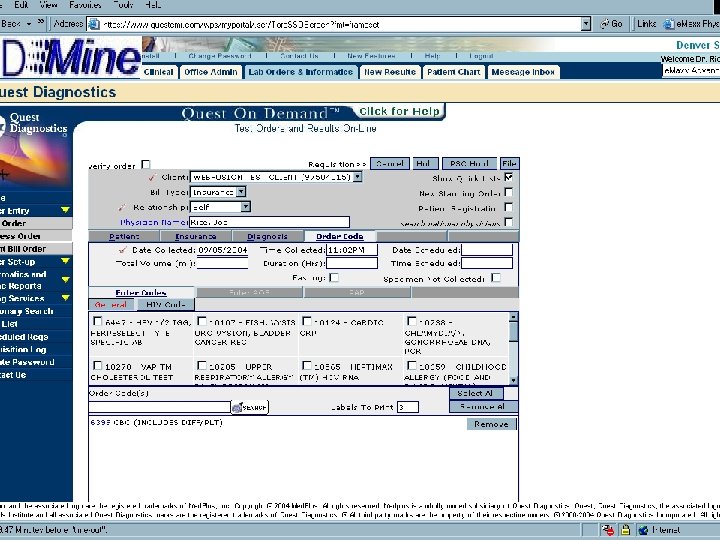Enable the Patient Registration checkbox
The height and width of the screenshot is (540, 720).
click(508, 208)
